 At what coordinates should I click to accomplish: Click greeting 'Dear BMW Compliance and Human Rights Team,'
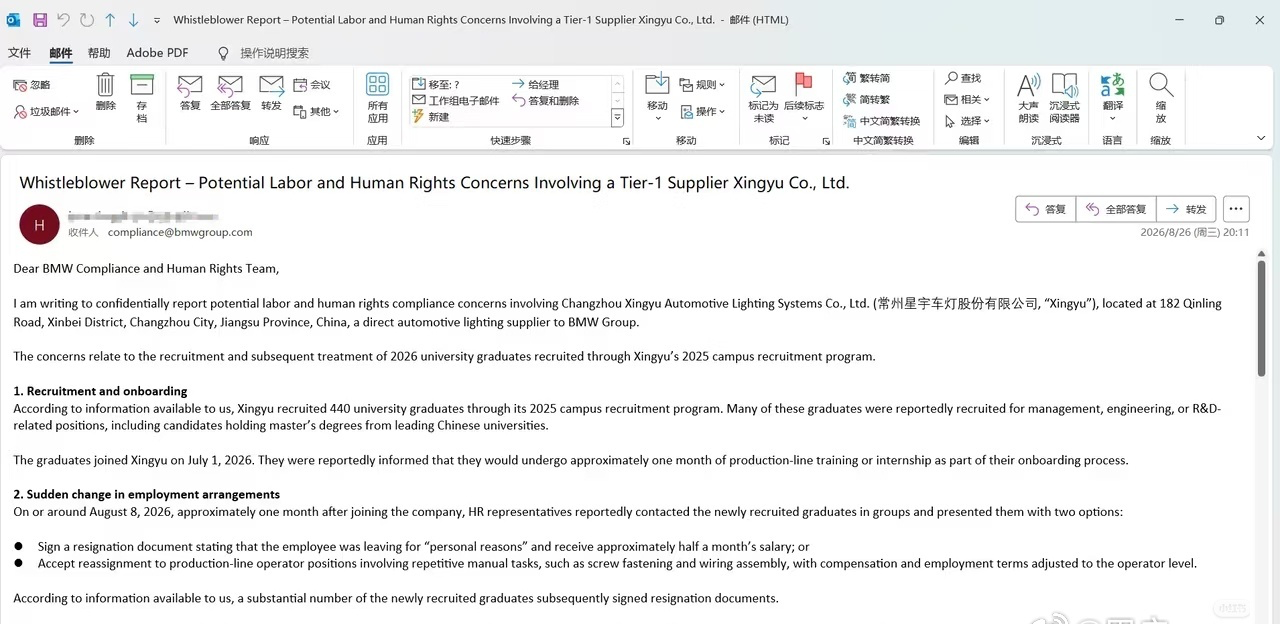coord(146,268)
